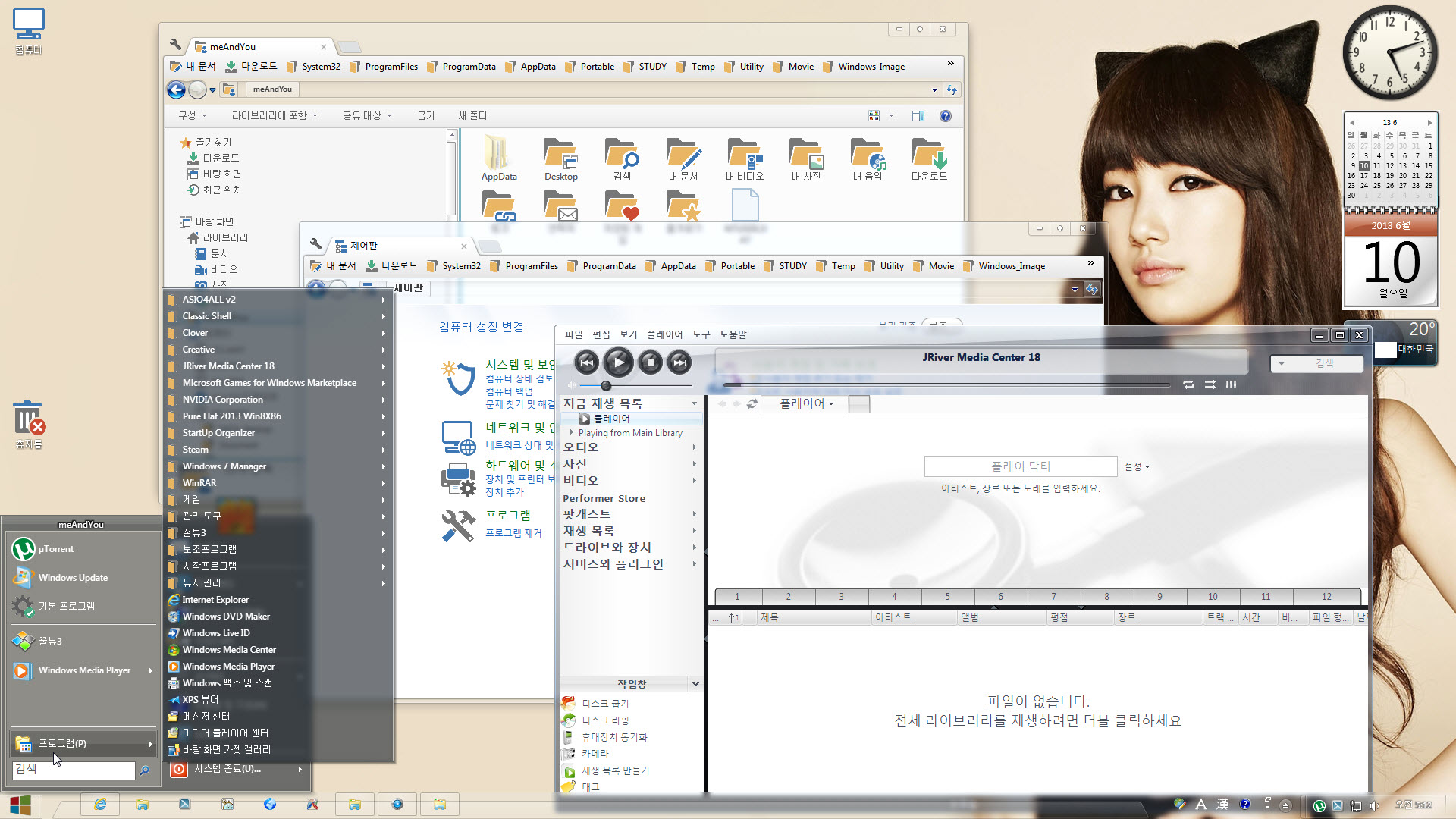Click the 프로그램 category icon in 제어판
Screen dimensions: 1456x819
[458, 525]
